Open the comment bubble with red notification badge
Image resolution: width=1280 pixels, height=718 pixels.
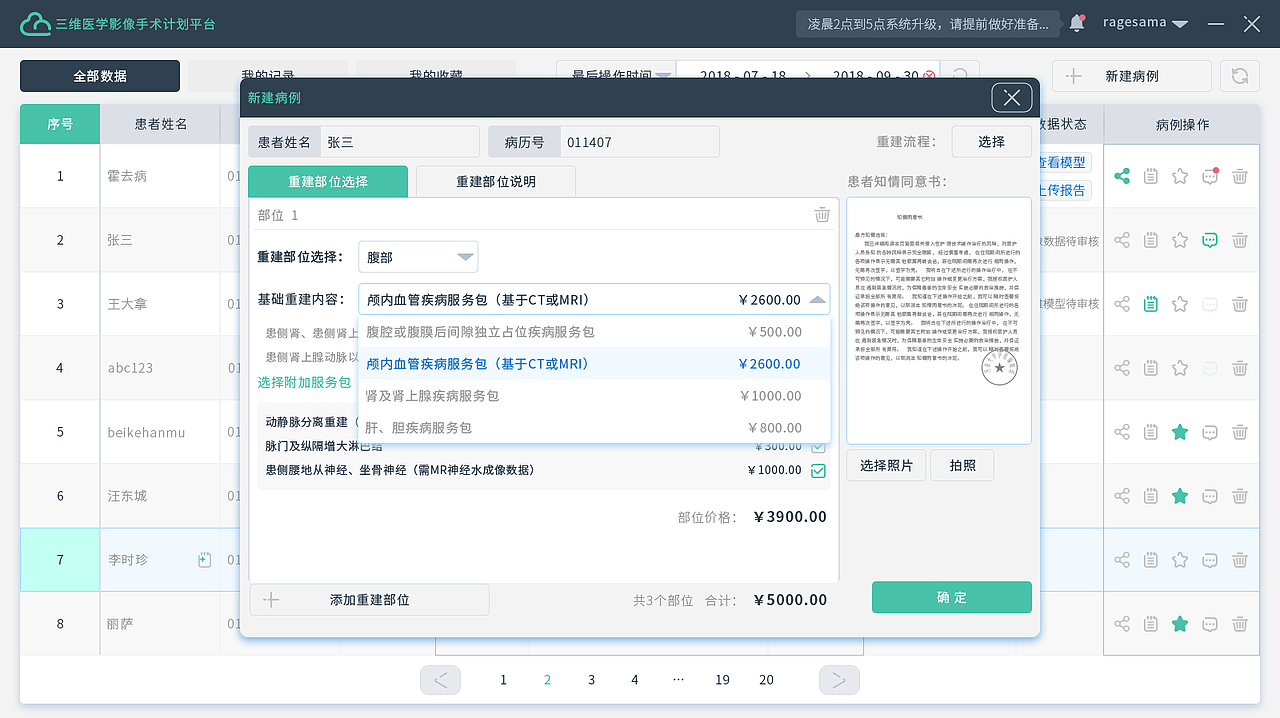tap(1210, 175)
